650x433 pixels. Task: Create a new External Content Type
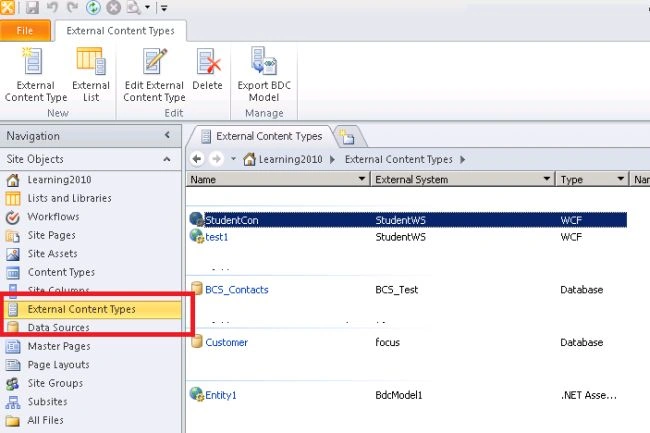[x=36, y=75]
